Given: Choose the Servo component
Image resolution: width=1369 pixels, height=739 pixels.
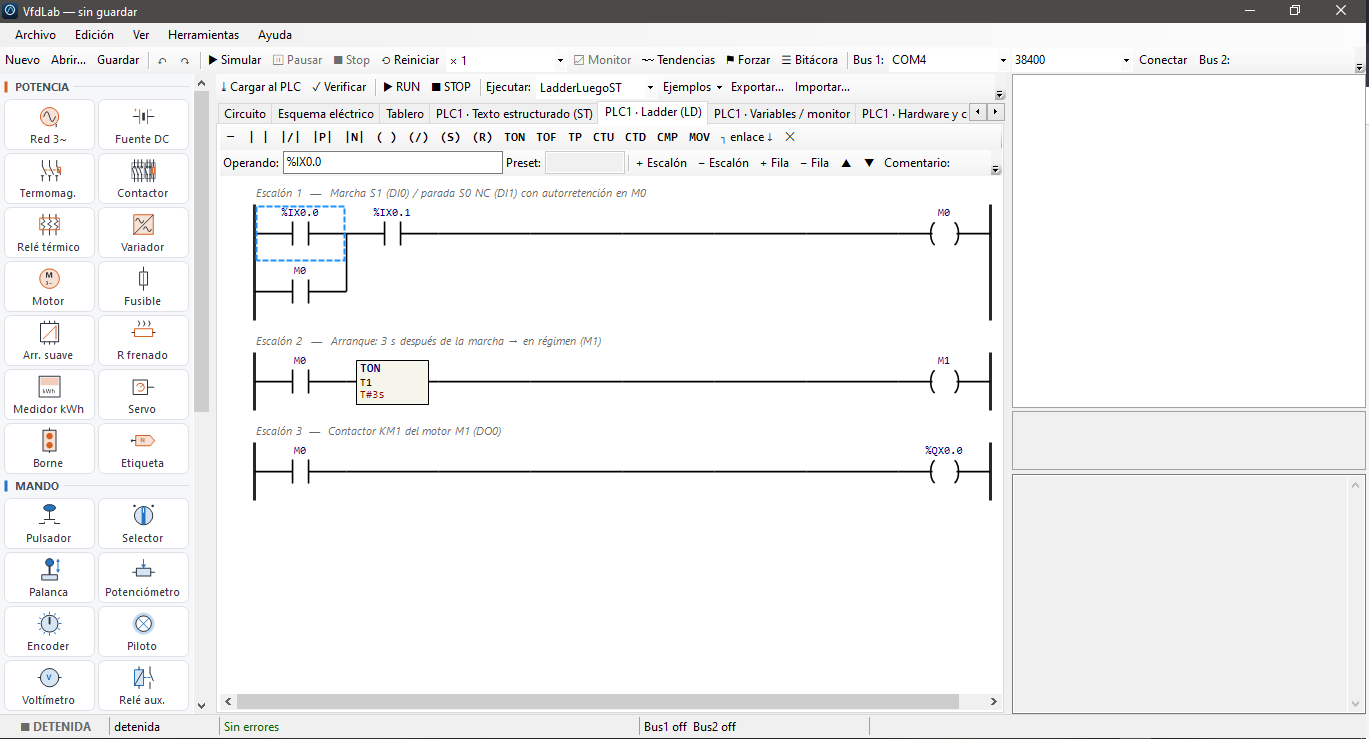Looking at the screenshot, I should 143,395.
